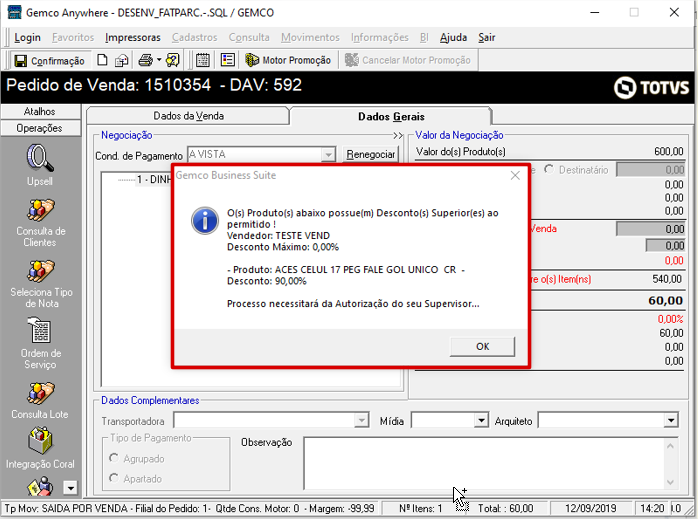
Task: Click Observação scrollbar down arrow
Action: click(671, 482)
